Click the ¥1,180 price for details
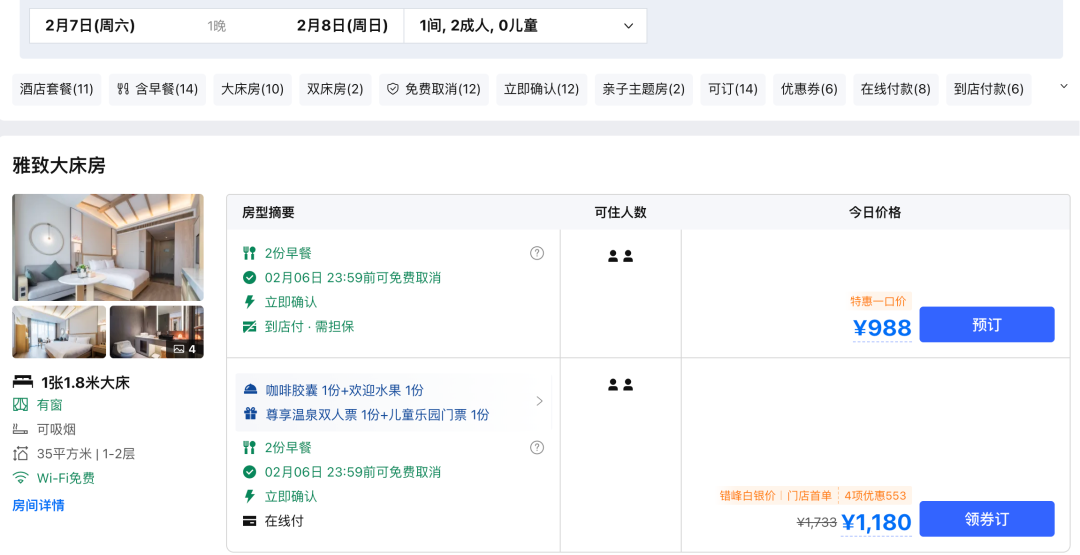Viewport: 1080px width, 555px height. (877, 523)
